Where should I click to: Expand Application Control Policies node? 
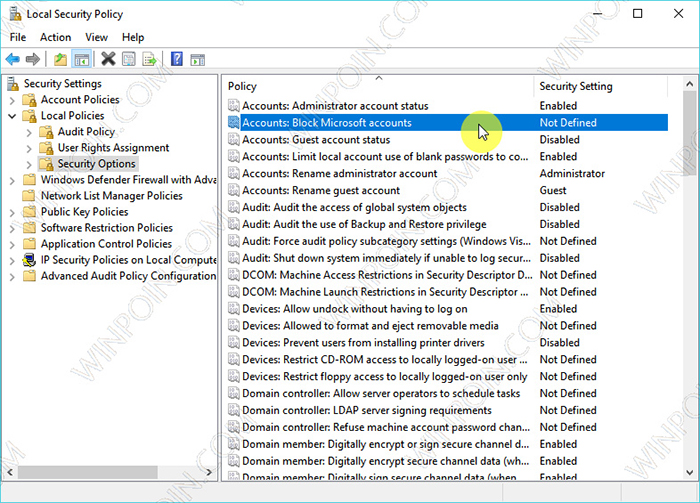pyautogui.click(x=12, y=245)
